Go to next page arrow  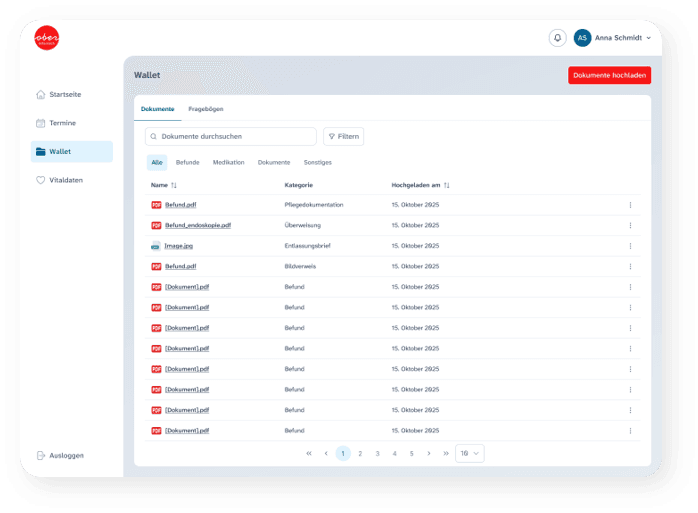[x=429, y=453]
